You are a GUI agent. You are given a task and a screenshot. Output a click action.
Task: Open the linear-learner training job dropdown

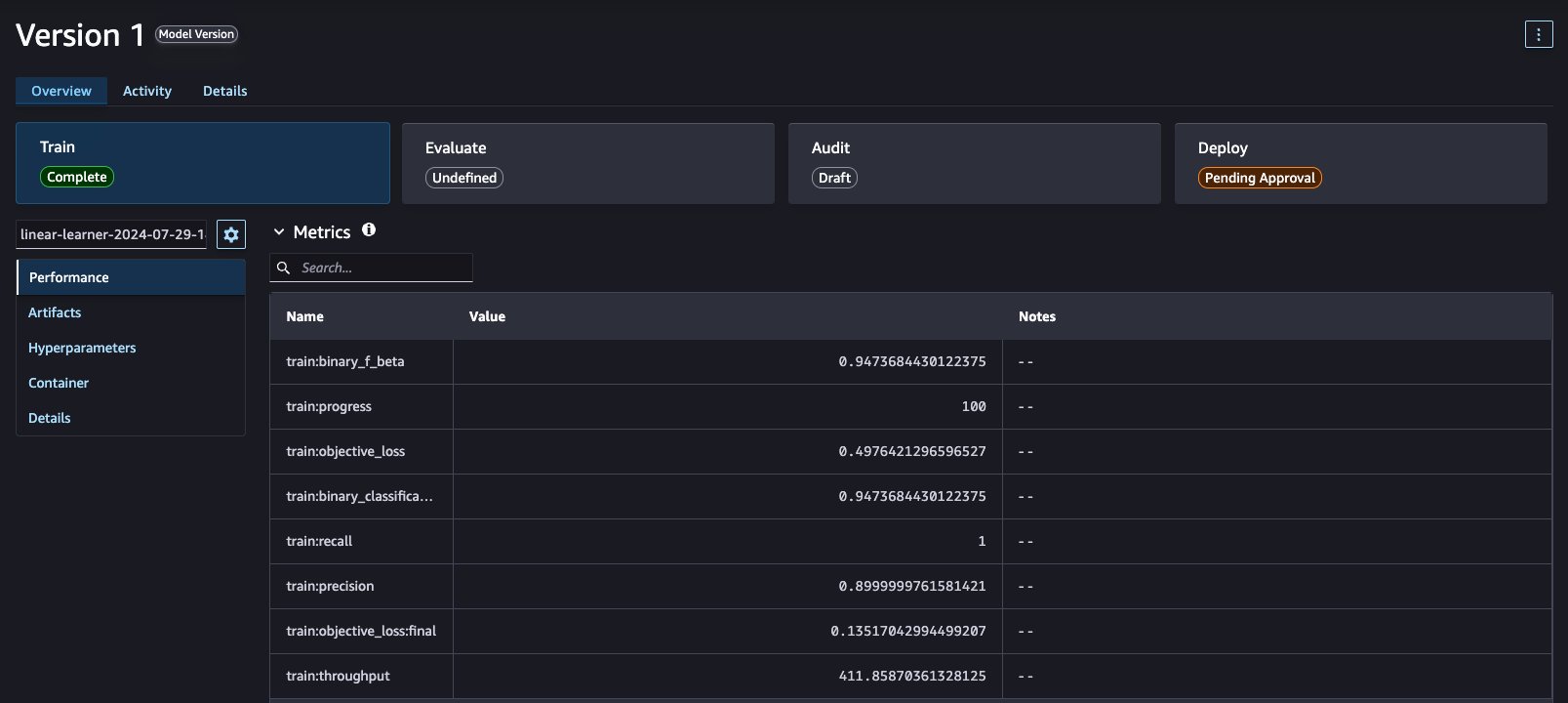(111, 234)
